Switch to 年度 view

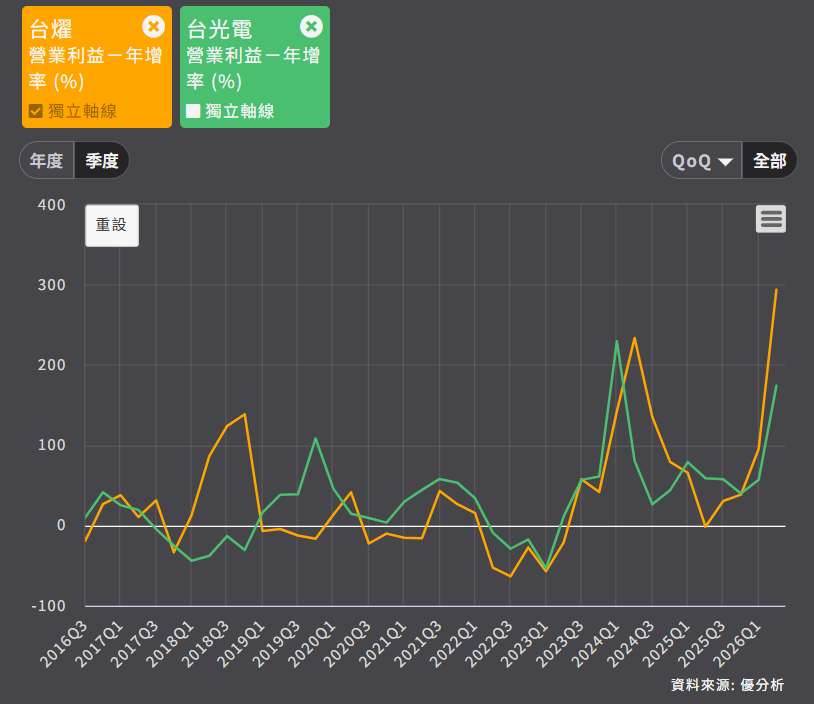coord(47,160)
